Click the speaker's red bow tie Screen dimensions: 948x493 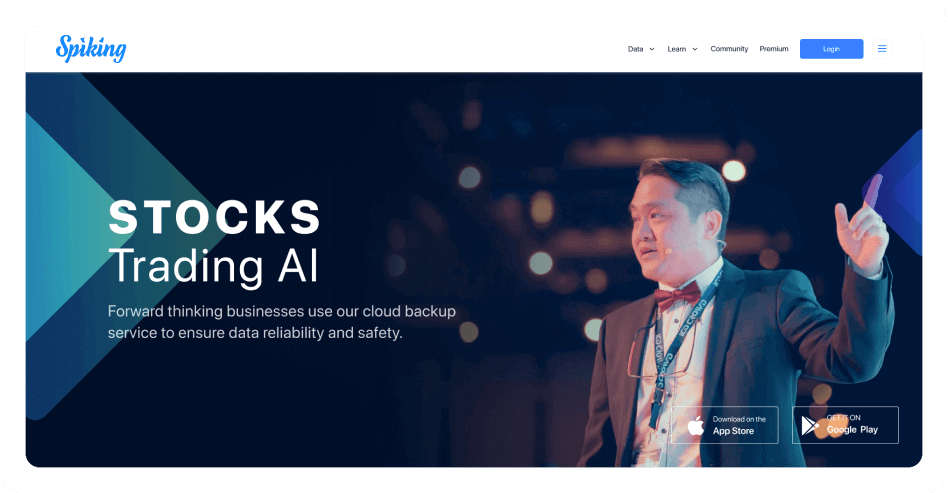tap(678, 296)
